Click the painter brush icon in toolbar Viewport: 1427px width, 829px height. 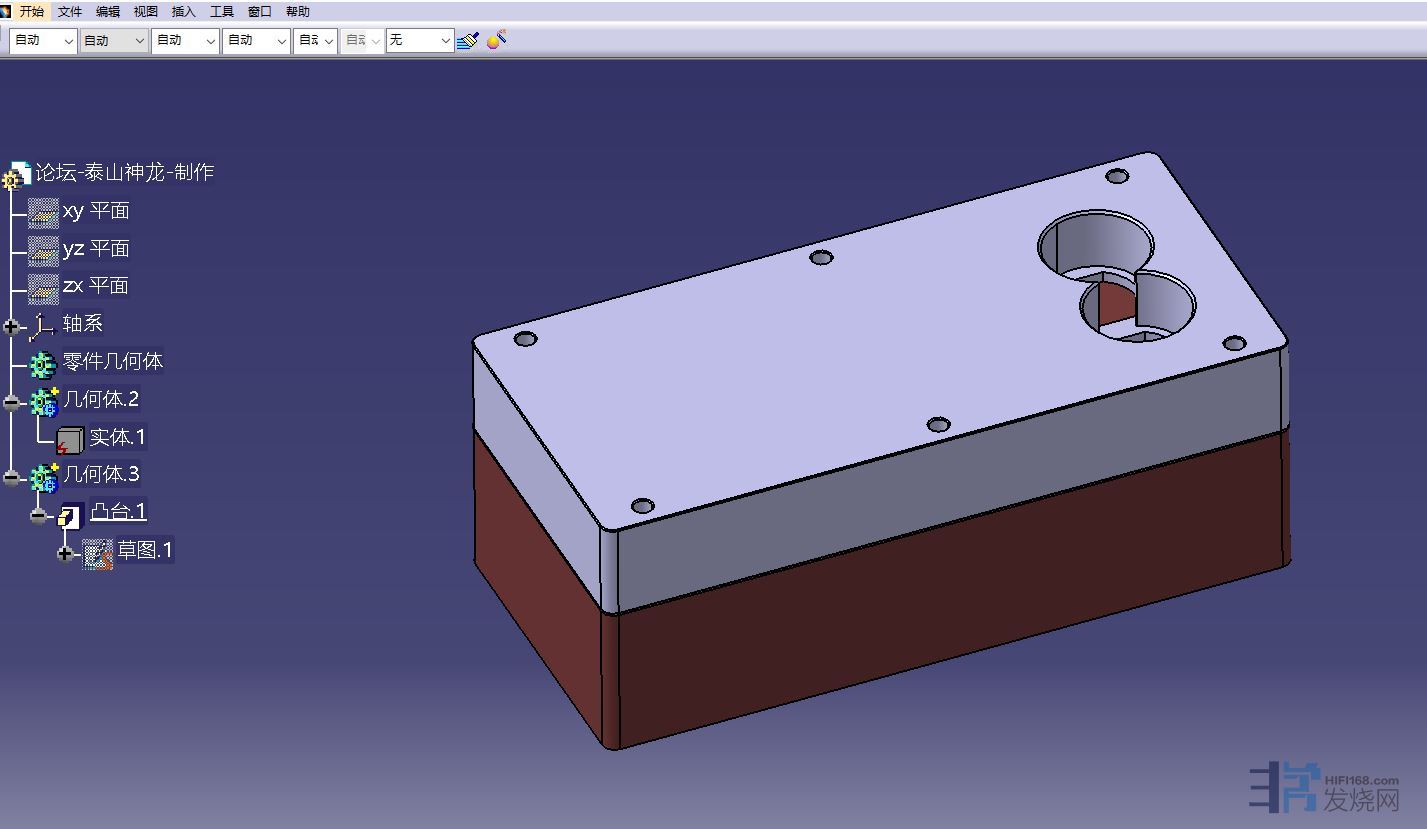point(467,41)
